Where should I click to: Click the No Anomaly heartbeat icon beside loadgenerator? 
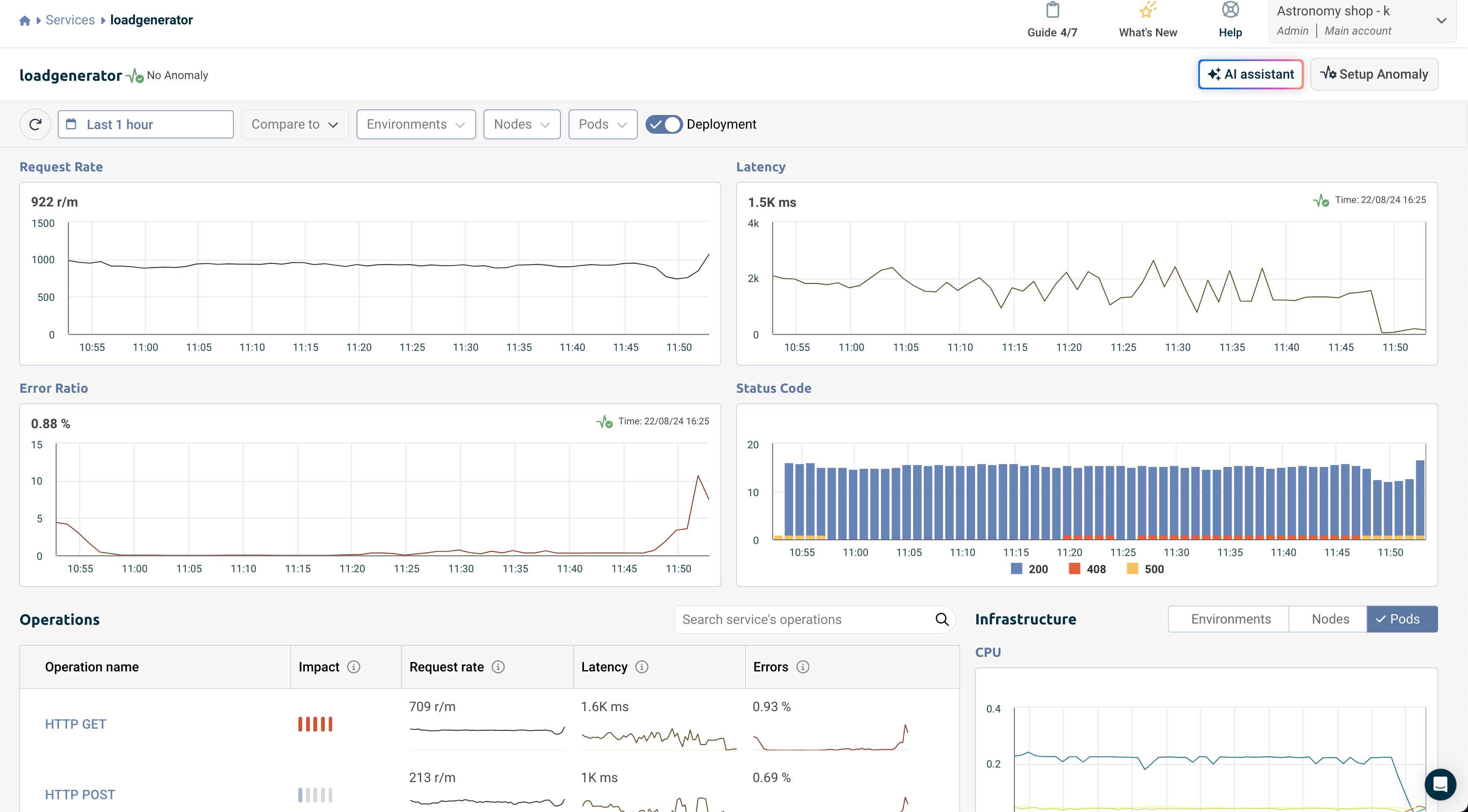(x=135, y=76)
